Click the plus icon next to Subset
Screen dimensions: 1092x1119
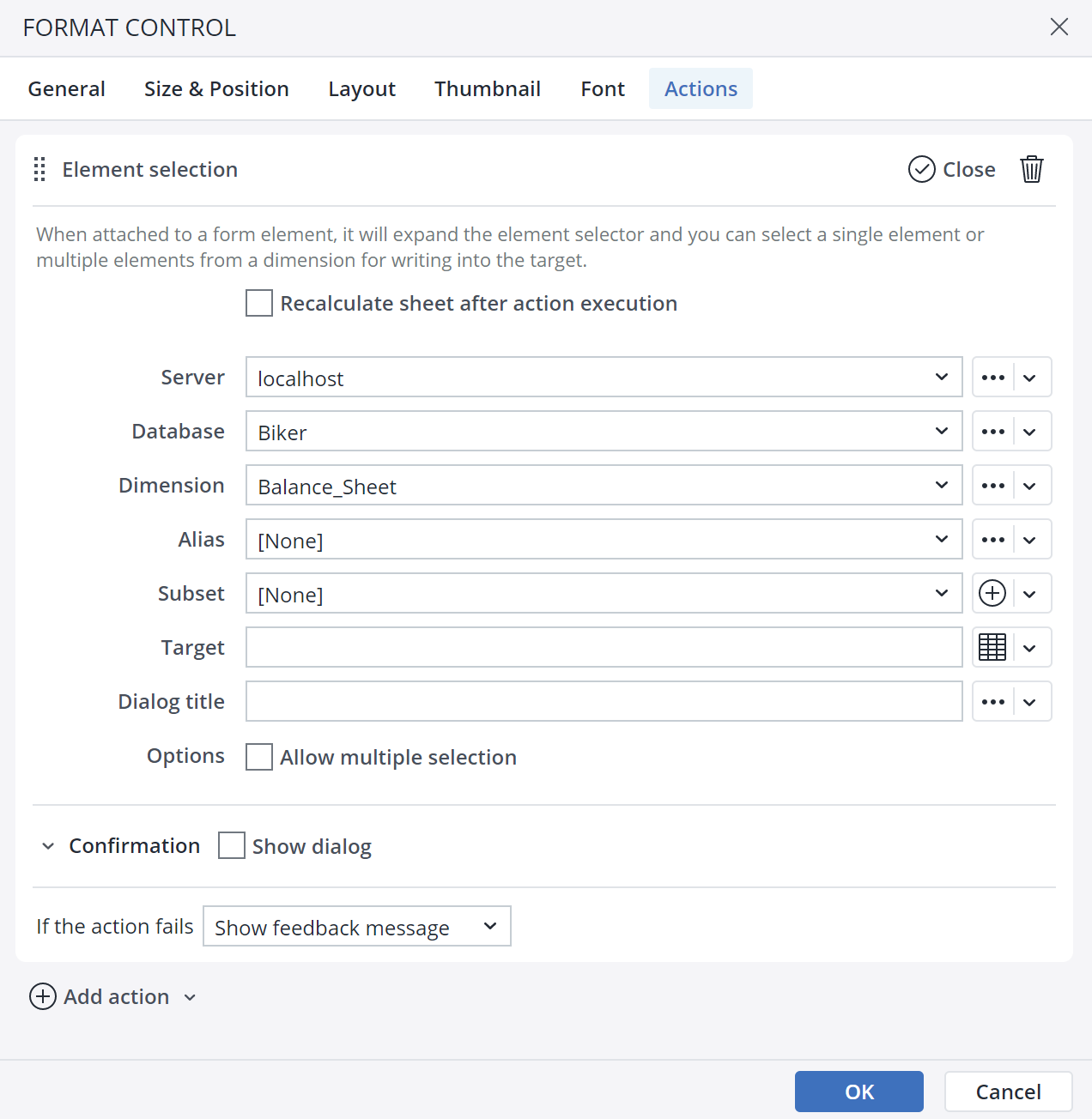992,593
